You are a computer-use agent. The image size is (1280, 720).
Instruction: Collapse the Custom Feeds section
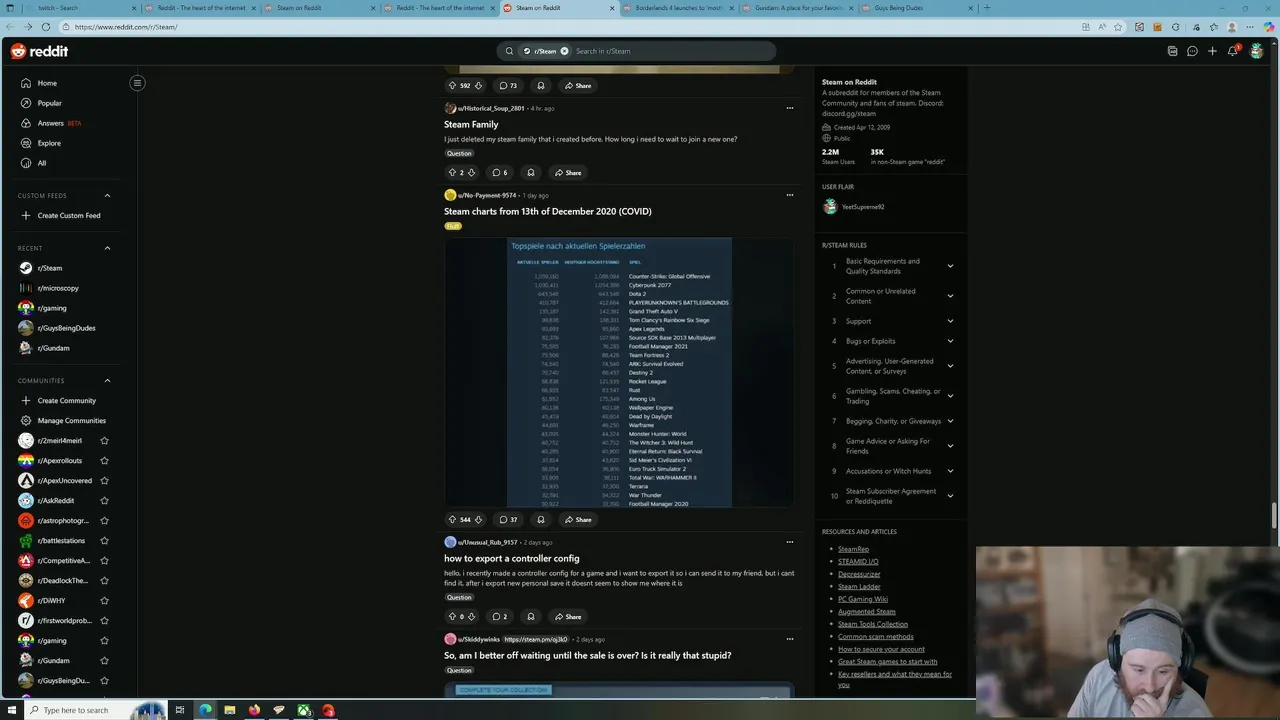tap(107, 196)
